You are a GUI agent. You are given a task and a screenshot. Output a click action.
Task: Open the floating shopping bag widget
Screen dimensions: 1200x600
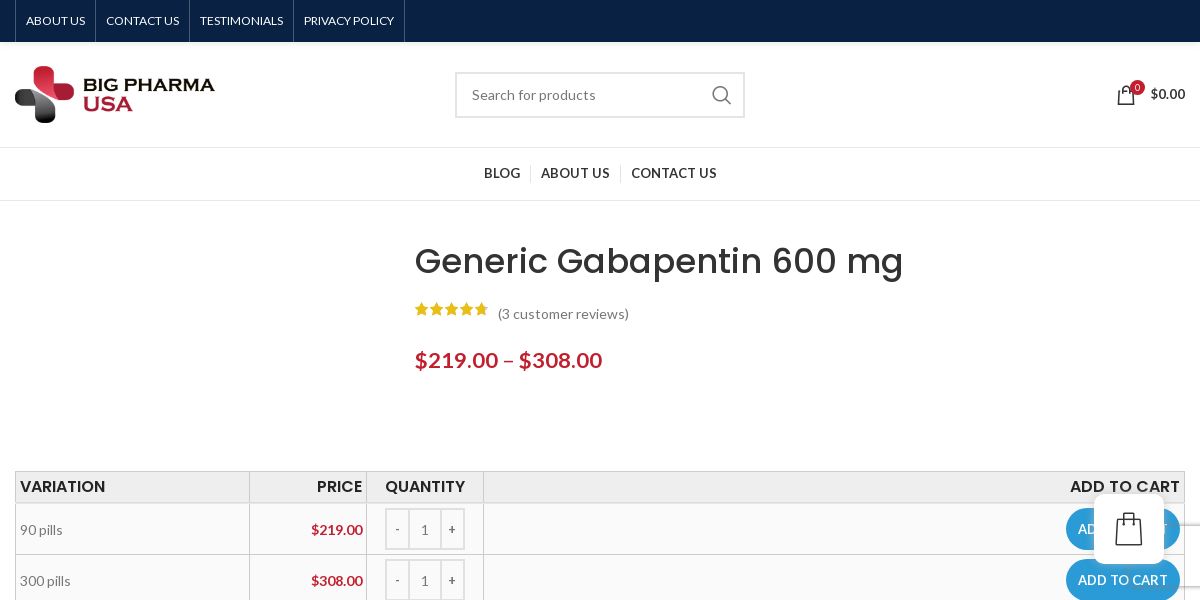tap(1128, 529)
